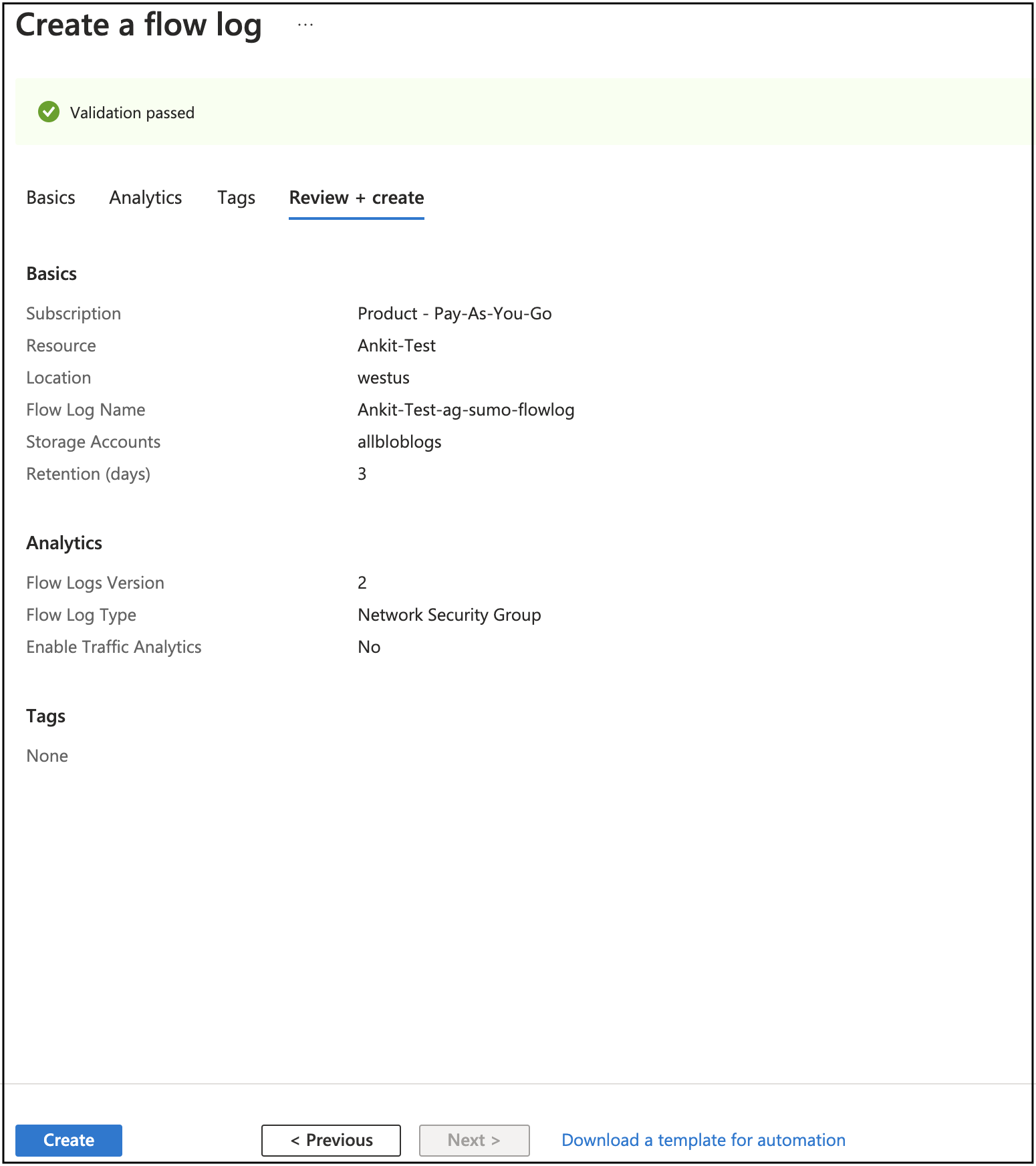Image resolution: width=1036 pixels, height=1166 pixels.
Task: Download a template for automation
Action: (703, 1140)
